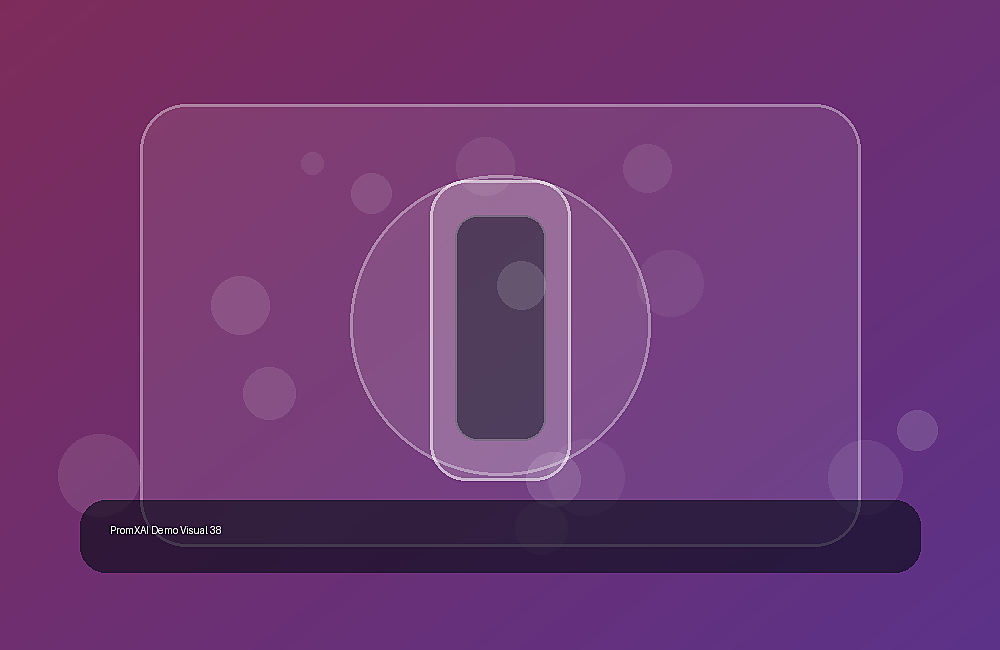1000x650 pixels.
Task: Click the bubble between tiny bubble and central circle
Action: (x=371, y=193)
